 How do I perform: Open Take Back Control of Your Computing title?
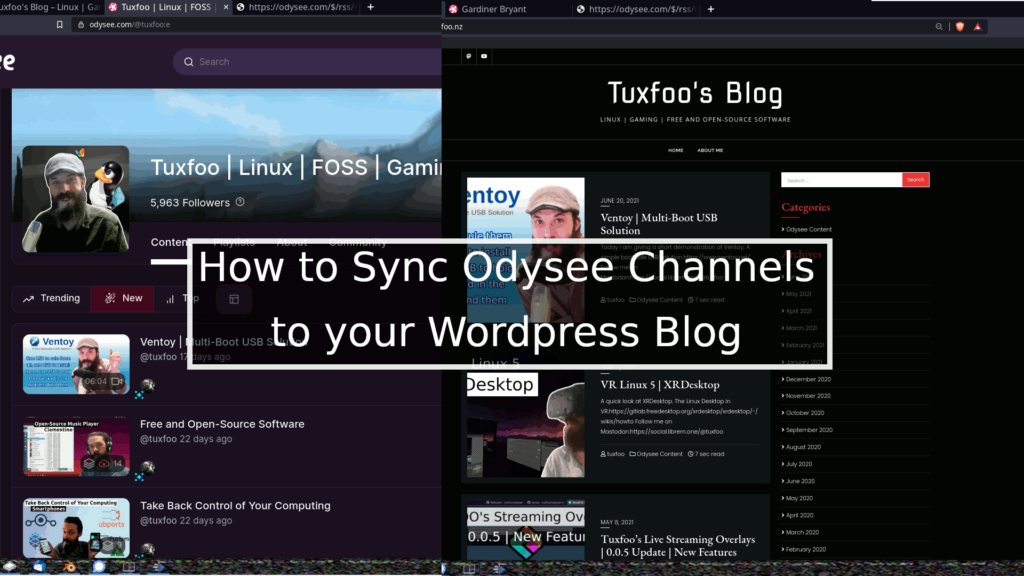235,506
